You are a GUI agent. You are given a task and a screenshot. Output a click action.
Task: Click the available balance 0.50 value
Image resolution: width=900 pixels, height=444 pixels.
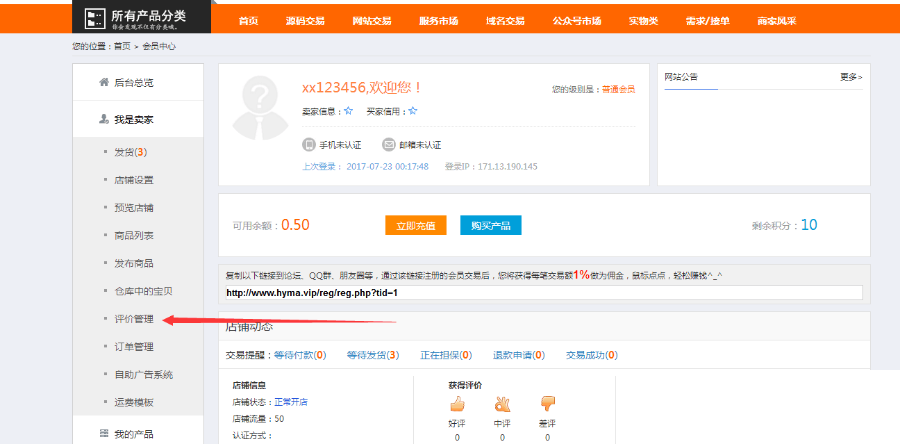tap(296, 225)
